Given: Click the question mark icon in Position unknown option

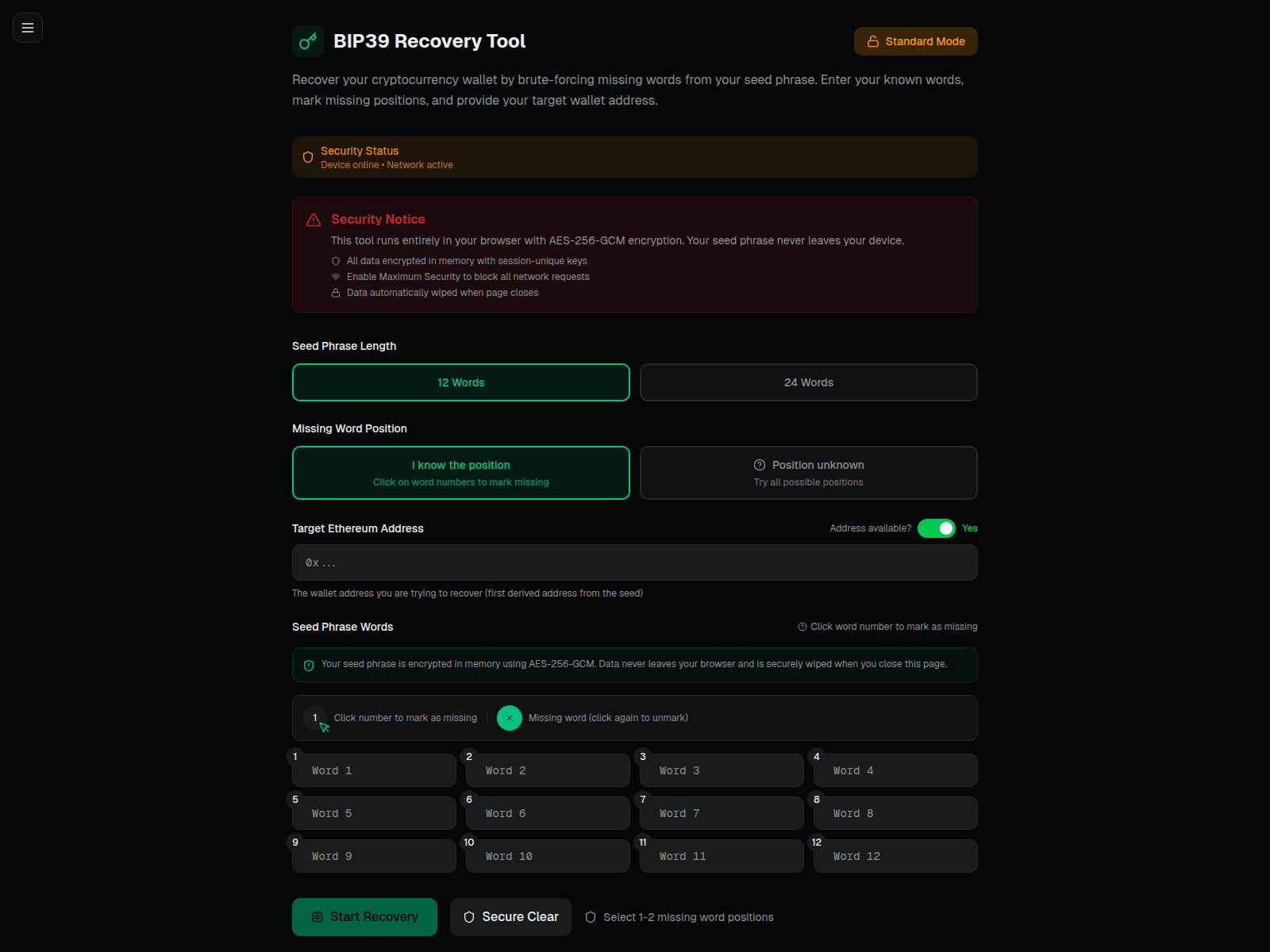Looking at the screenshot, I should point(759,465).
